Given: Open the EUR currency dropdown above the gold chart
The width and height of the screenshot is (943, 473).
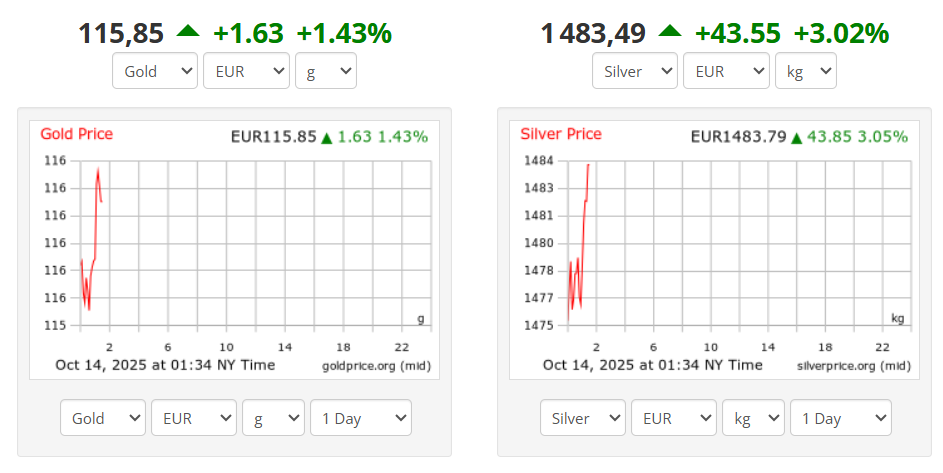Looking at the screenshot, I should pyautogui.click(x=246, y=71).
